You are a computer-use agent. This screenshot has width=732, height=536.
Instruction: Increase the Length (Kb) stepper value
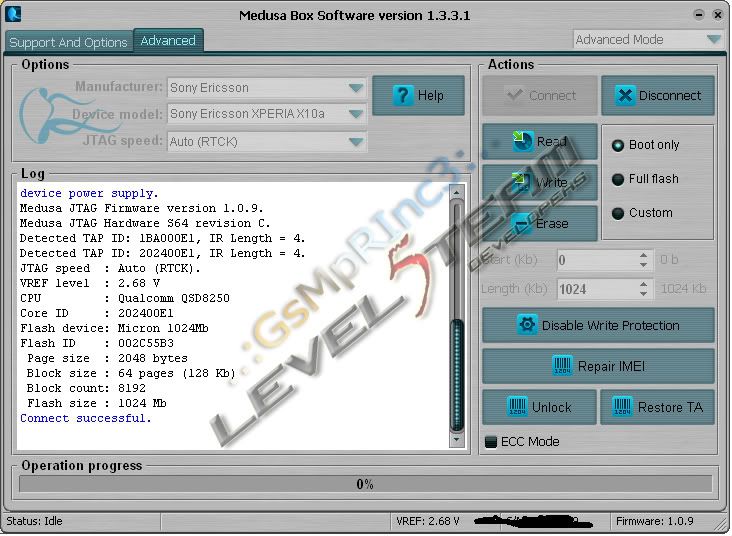[x=644, y=284]
